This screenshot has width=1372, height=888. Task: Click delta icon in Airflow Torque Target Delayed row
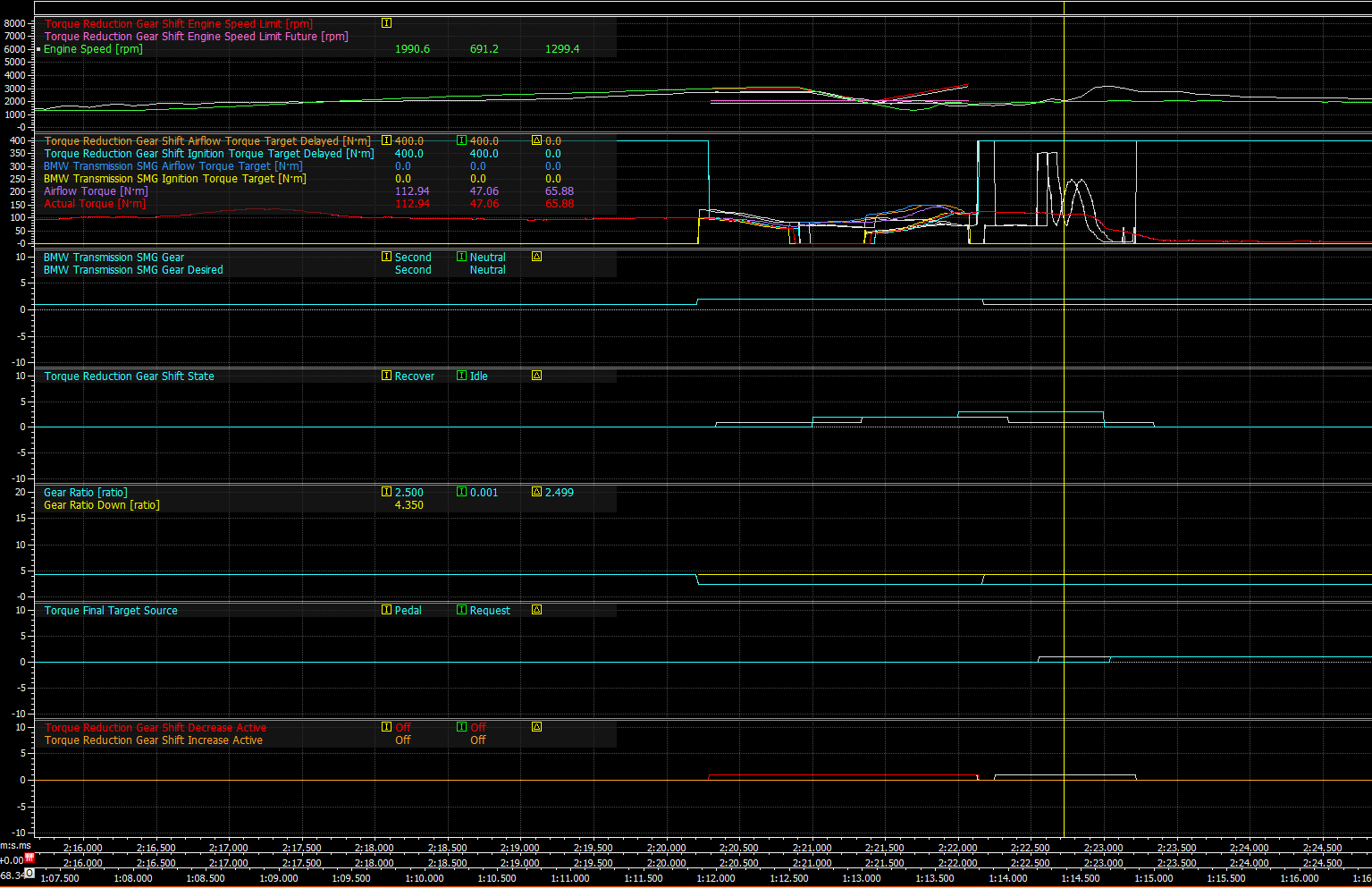(x=536, y=140)
